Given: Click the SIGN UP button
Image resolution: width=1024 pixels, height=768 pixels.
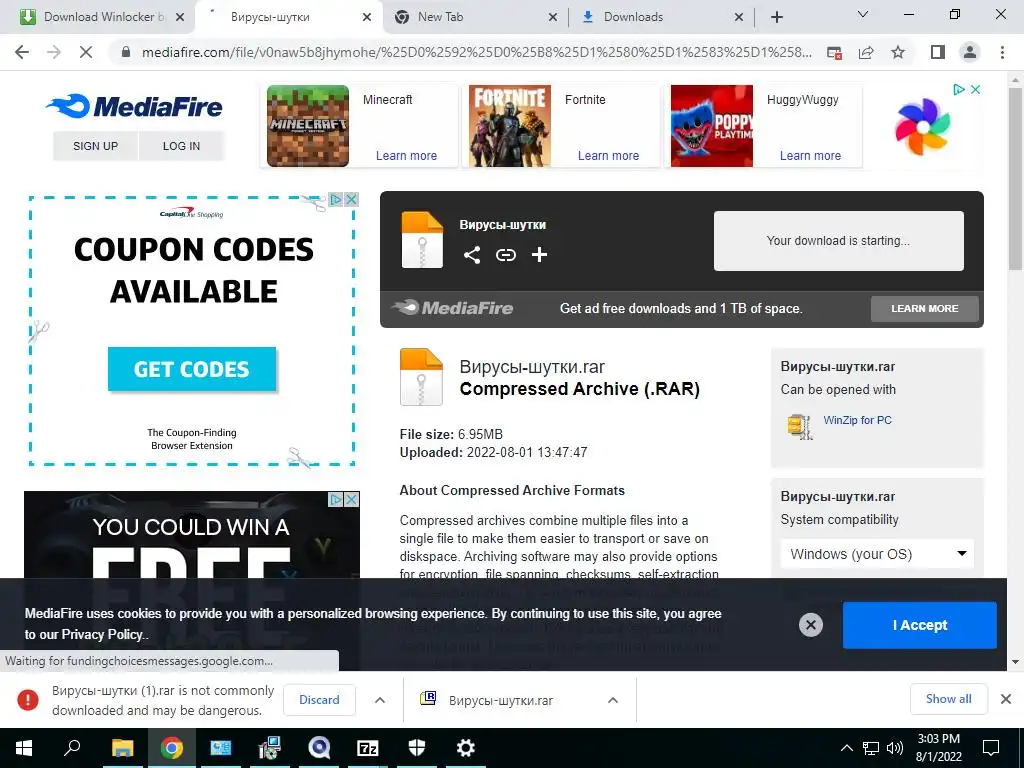Looking at the screenshot, I should (x=95, y=146).
